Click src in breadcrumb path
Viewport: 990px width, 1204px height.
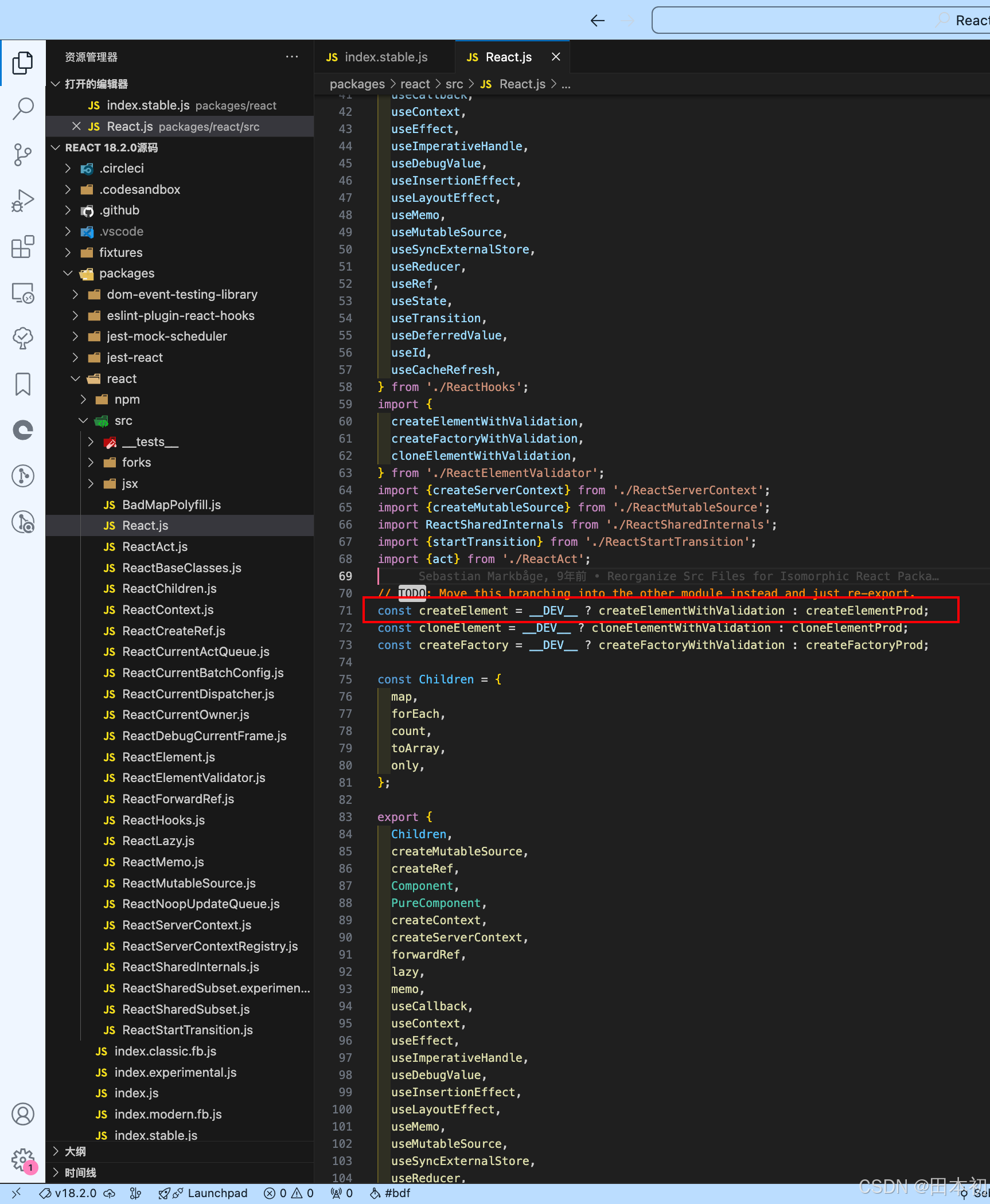[454, 84]
